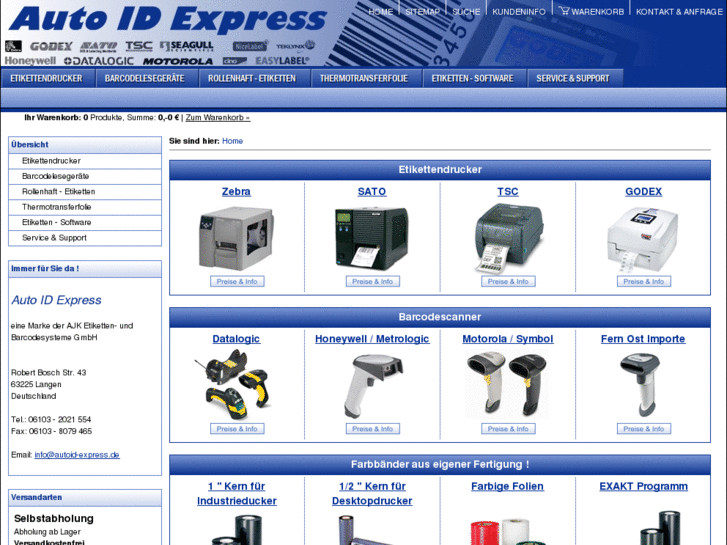Click Preise & Info under Fern Ost Importe
The height and width of the screenshot is (545, 727).
coord(644,429)
